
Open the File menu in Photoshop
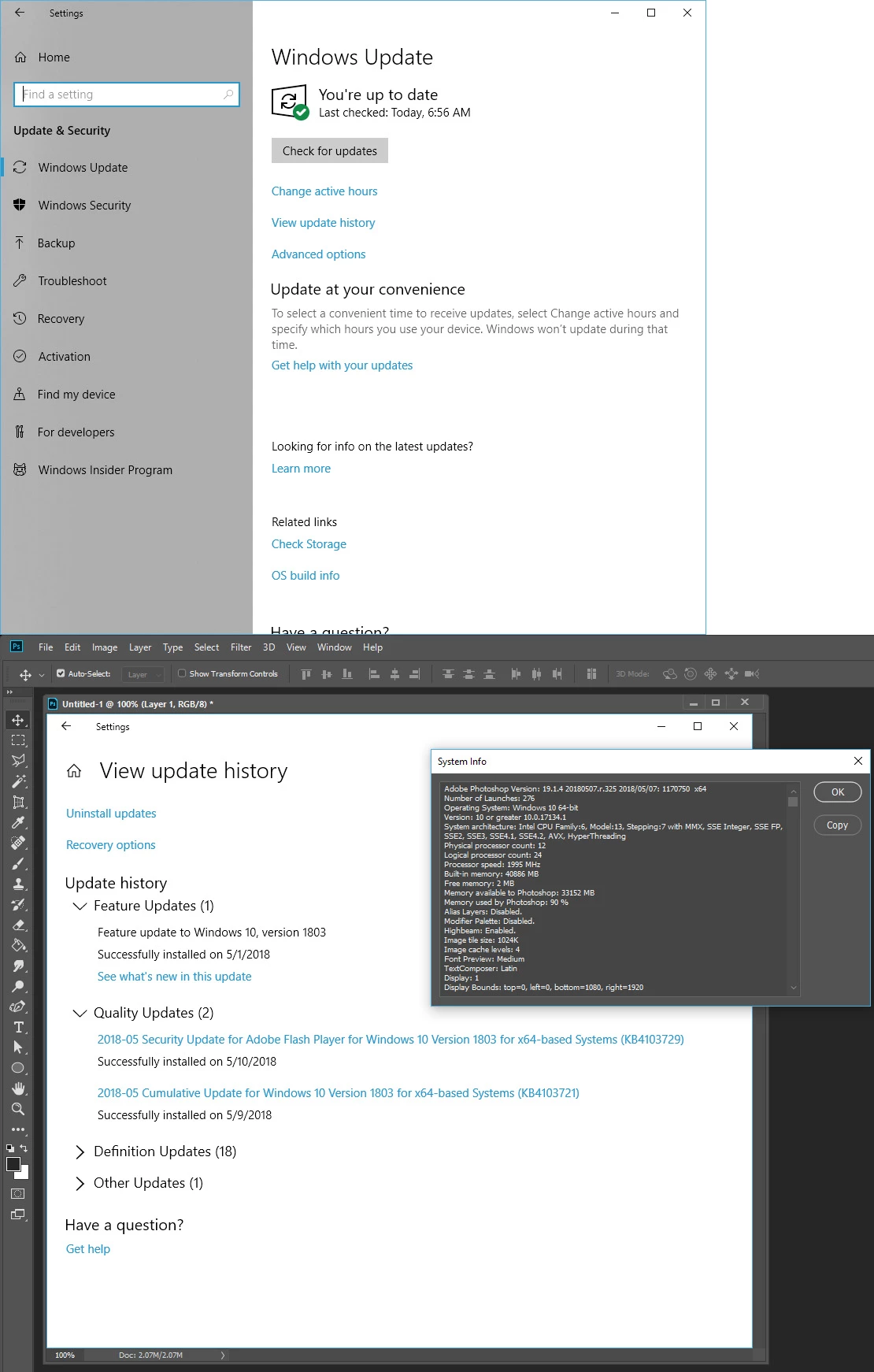coord(46,647)
